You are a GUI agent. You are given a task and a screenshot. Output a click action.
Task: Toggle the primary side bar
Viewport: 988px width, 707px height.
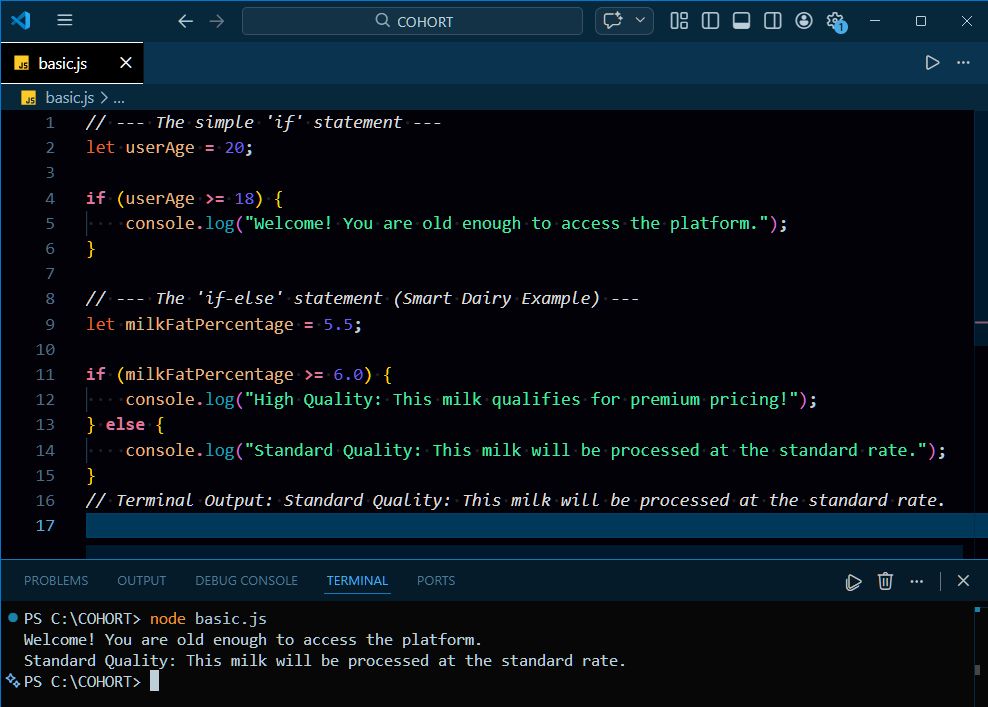710,21
